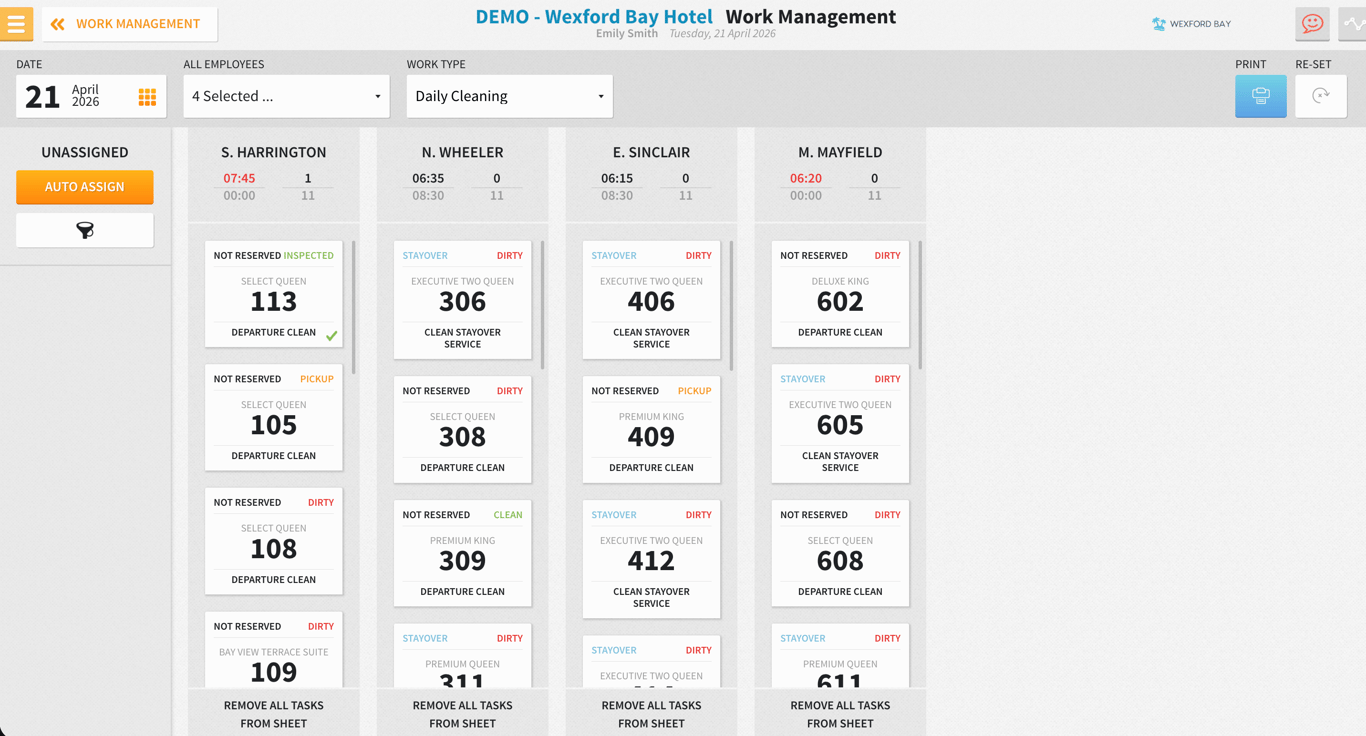Select room 108 card
Screen dimensions: 1366x736
pyautogui.click(x=273, y=541)
